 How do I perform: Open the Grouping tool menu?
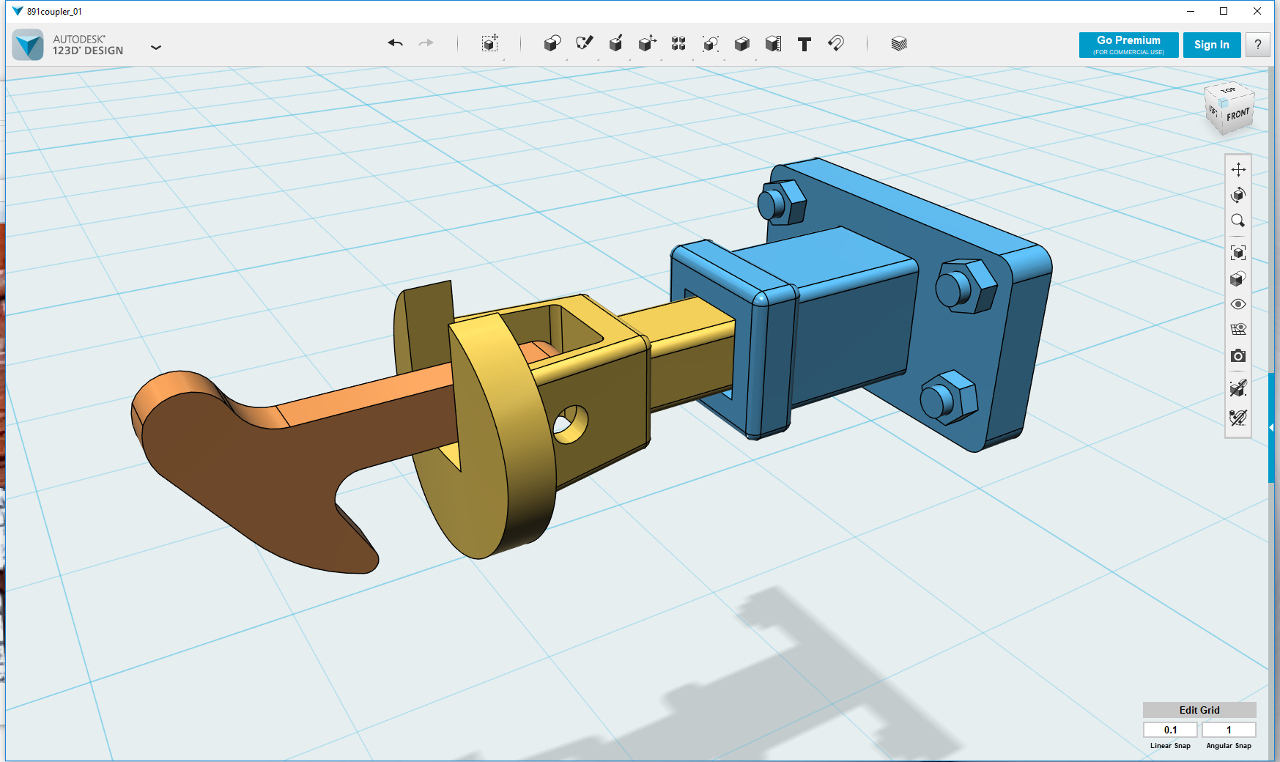tap(710, 44)
